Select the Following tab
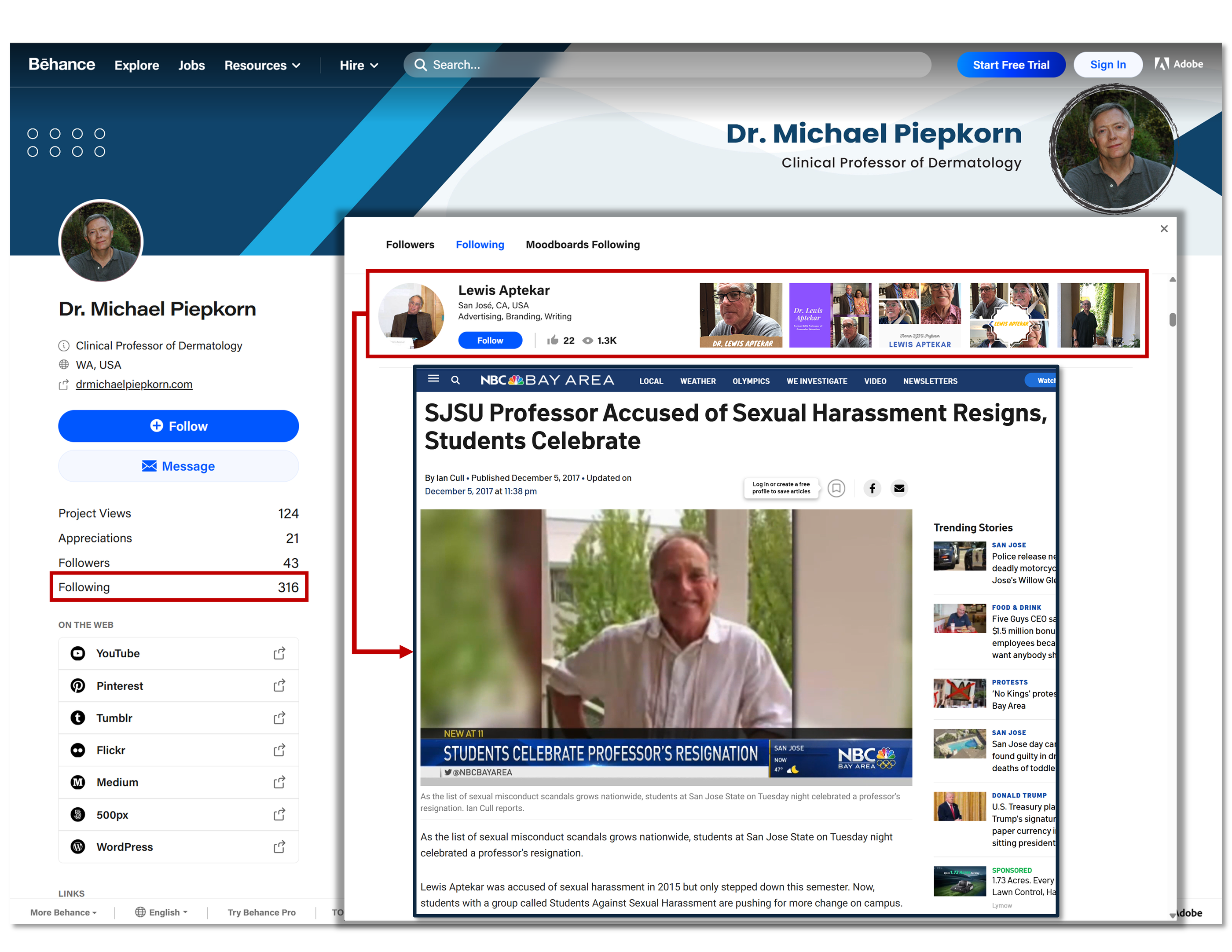 480,245
